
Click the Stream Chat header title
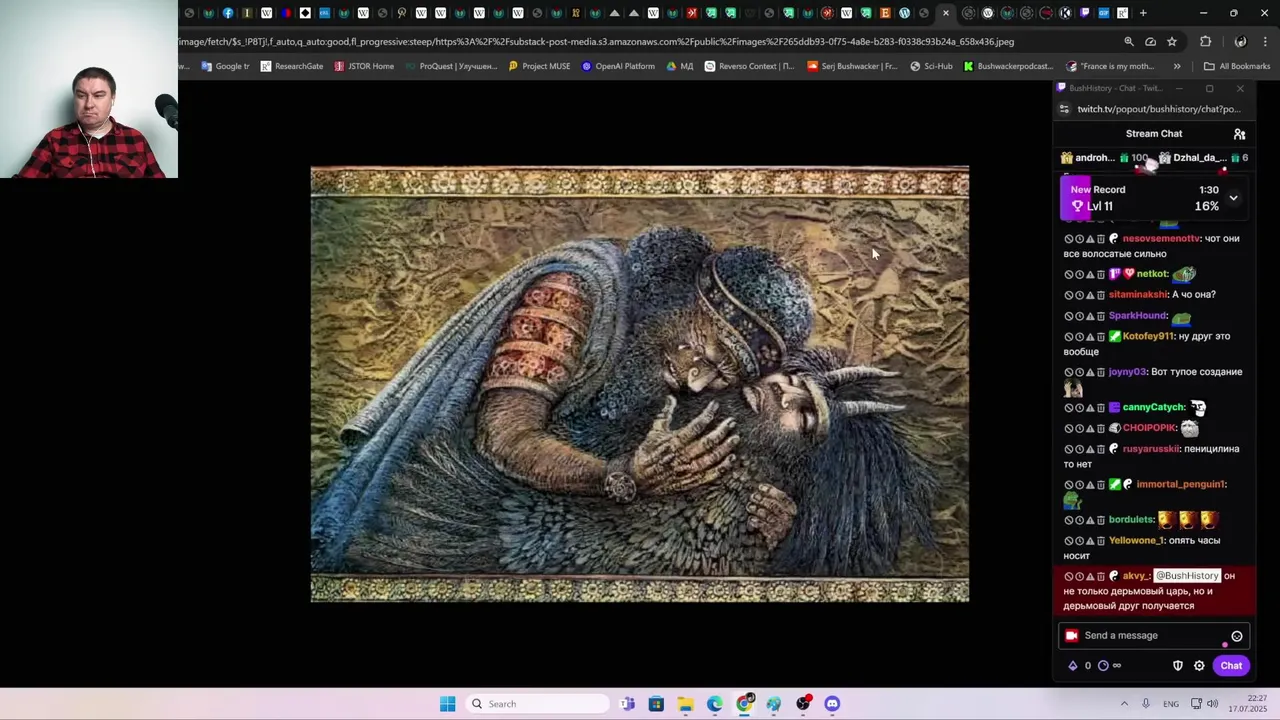1154,134
